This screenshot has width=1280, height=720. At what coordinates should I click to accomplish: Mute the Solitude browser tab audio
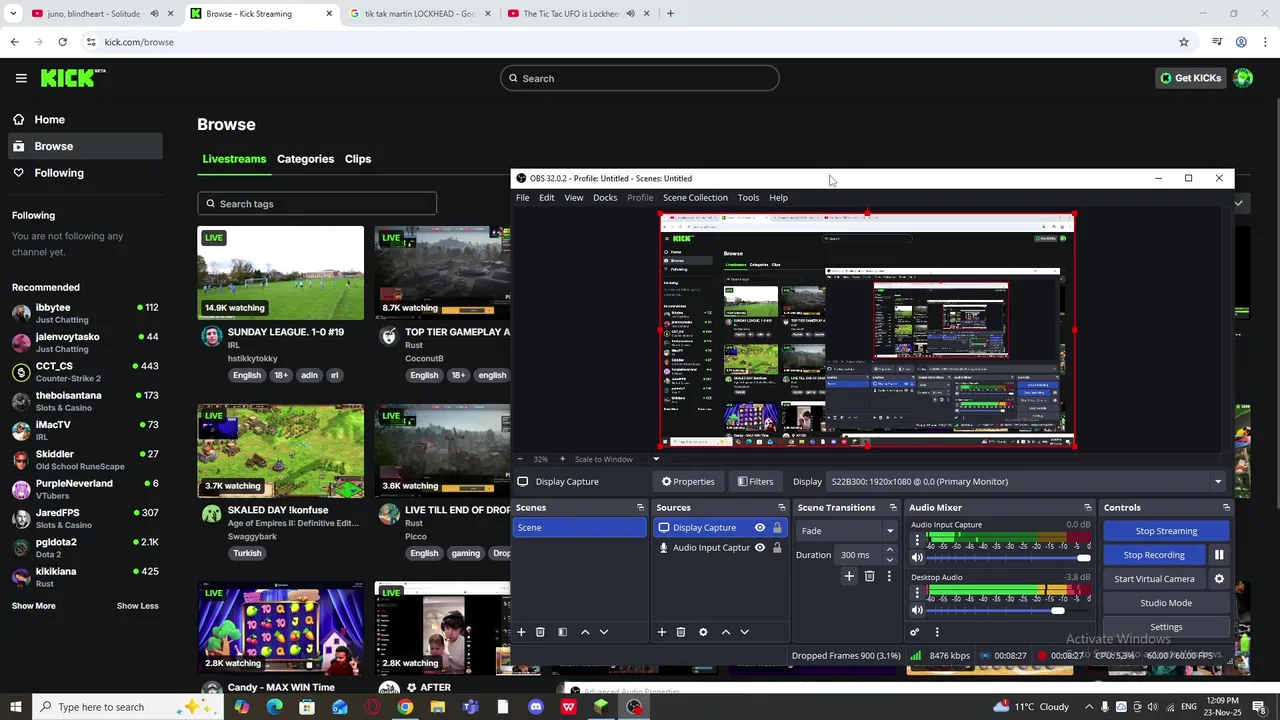point(154,14)
